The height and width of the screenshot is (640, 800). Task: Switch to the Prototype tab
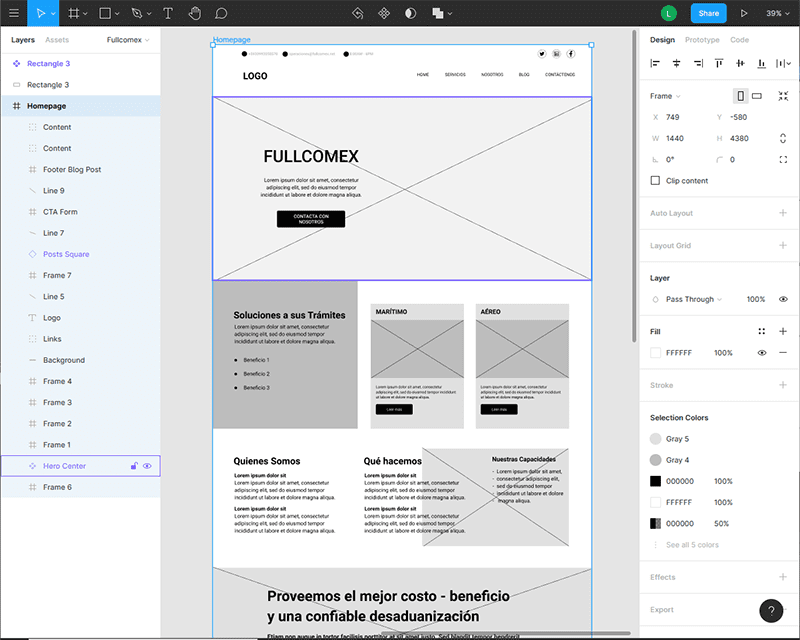(x=701, y=40)
